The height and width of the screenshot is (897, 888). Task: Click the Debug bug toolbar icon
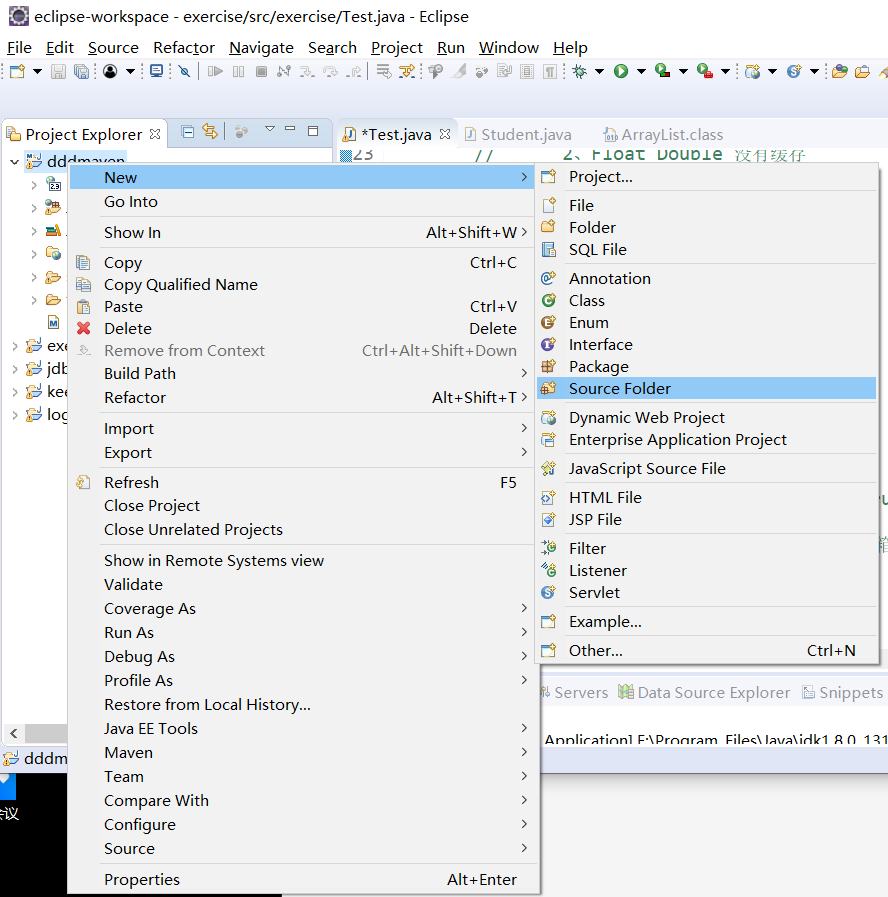(x=580, y=72)
